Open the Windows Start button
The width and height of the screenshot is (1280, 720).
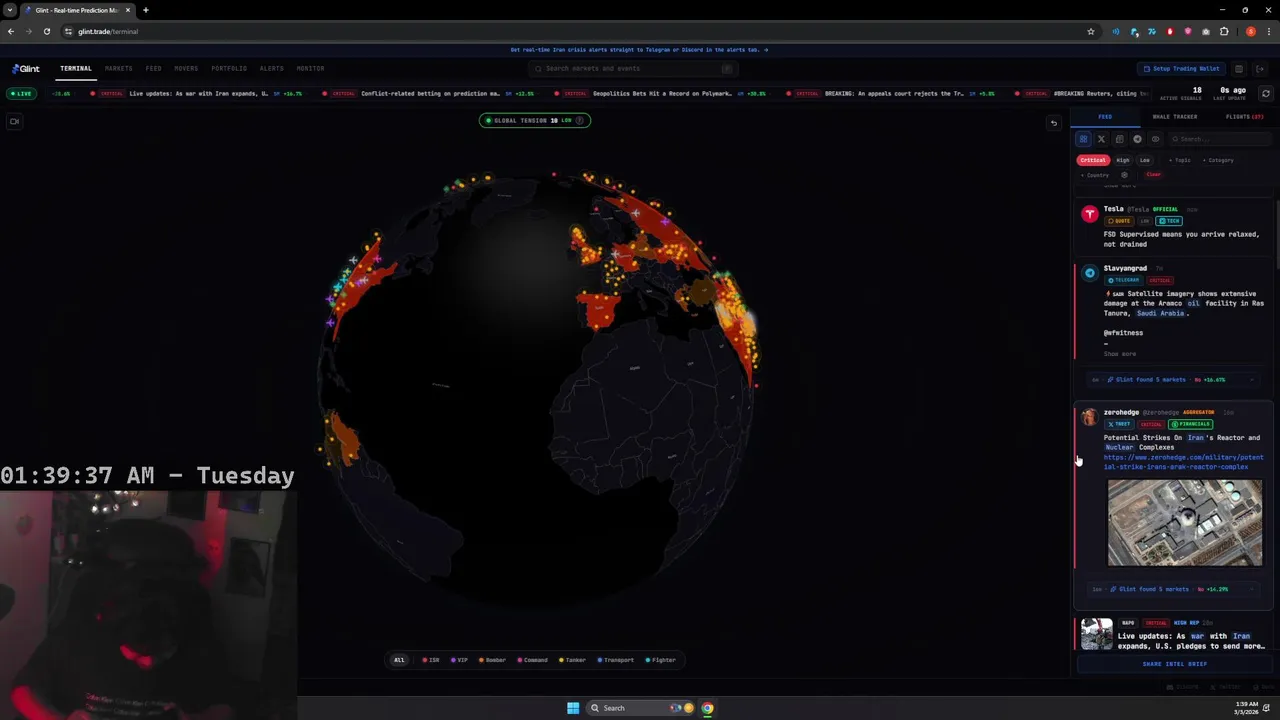click(573, 708)
